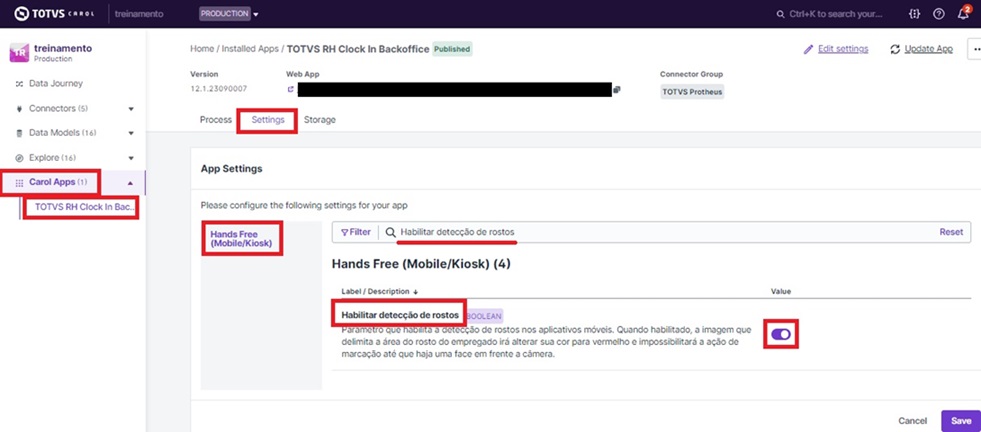The image size is (981, 432).
Task: Open the PRODUCTION environment dropdown
Action: coord(228,13)
